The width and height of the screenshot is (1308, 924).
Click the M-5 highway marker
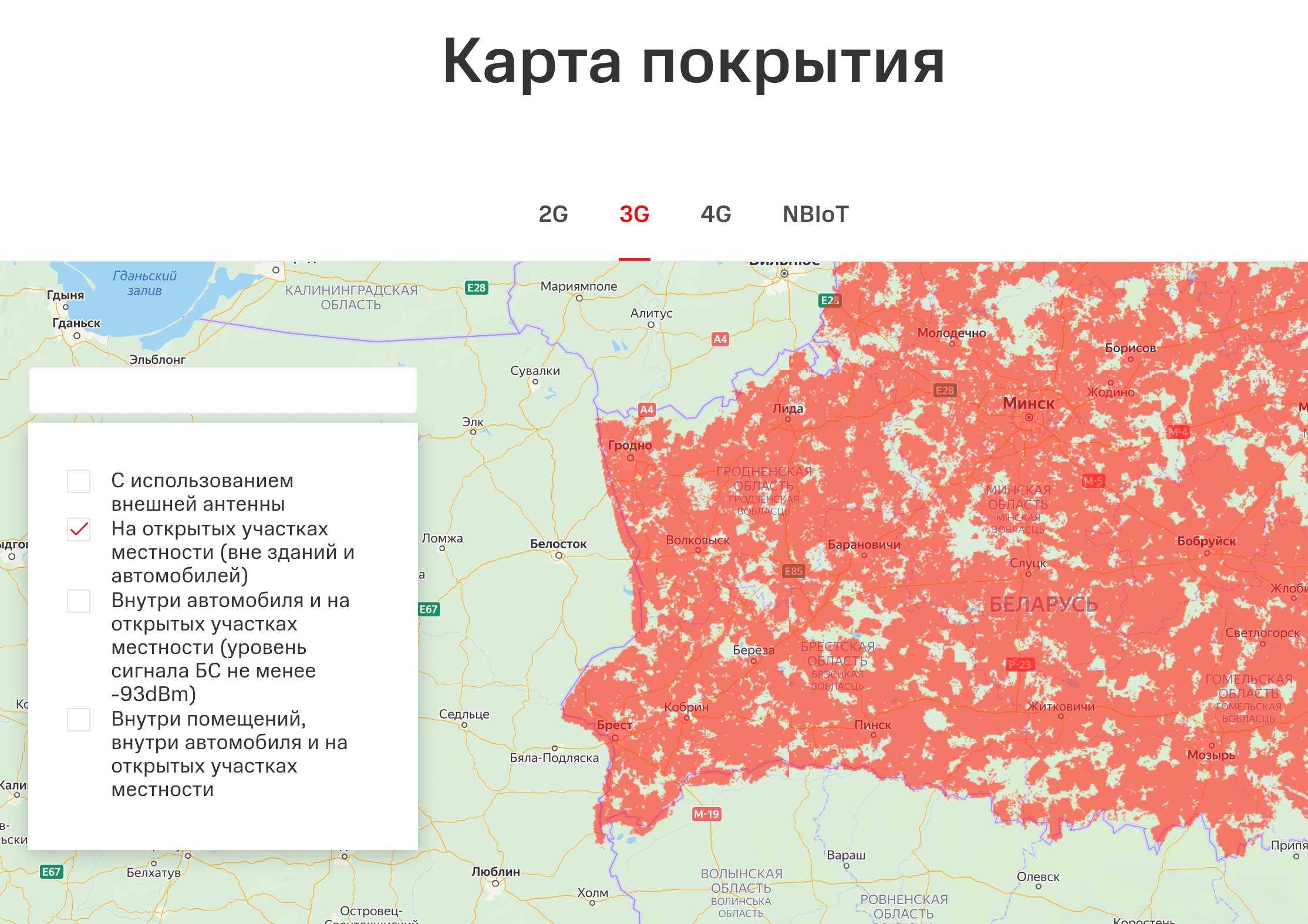coord(1093,481)
